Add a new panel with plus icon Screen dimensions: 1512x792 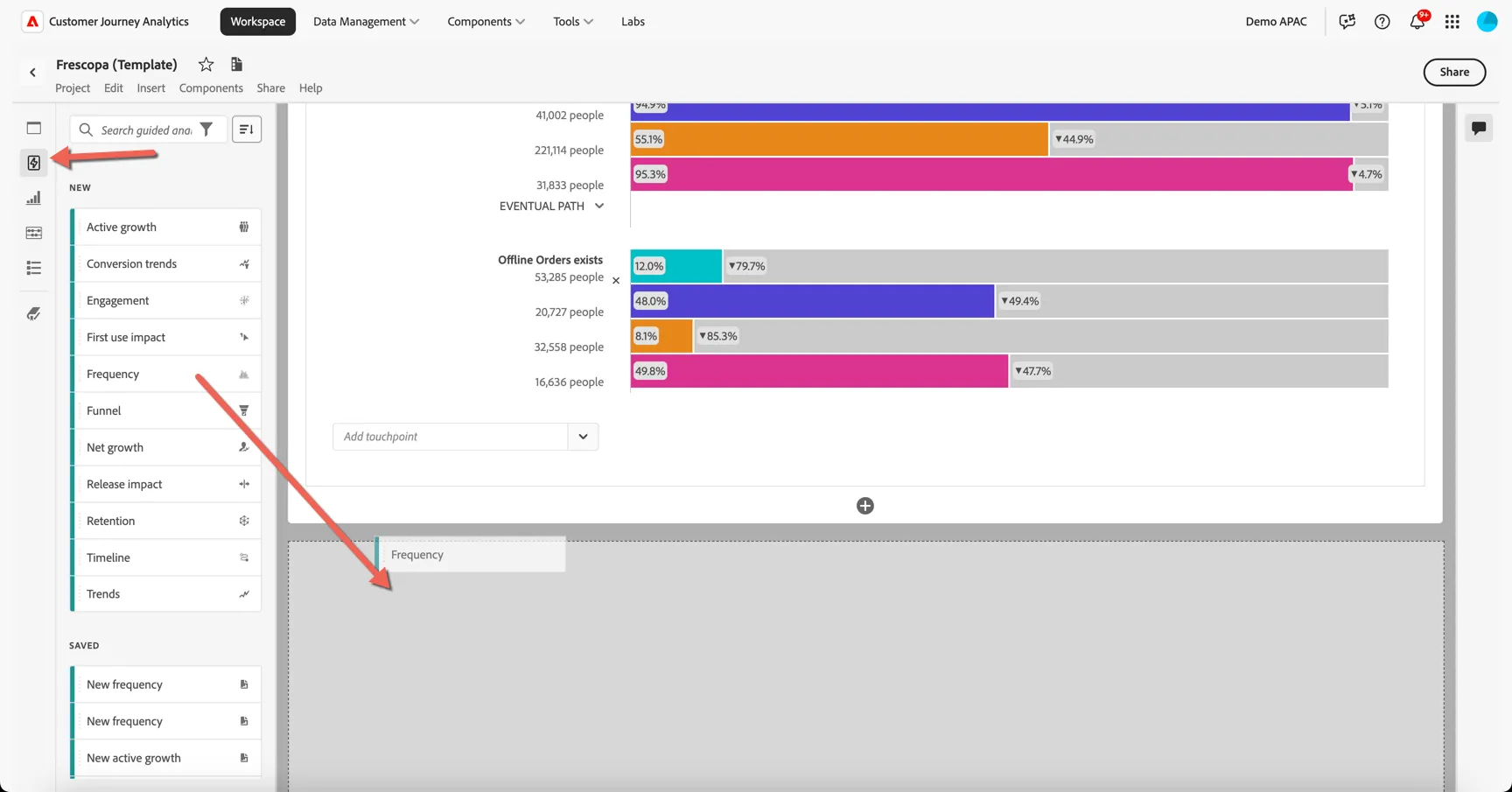864,506
